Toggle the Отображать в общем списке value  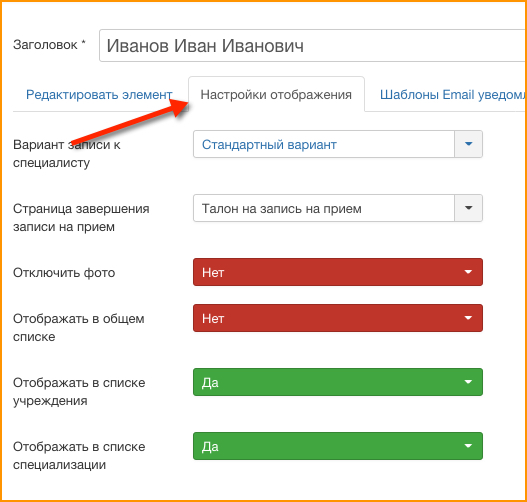(338, 318)
